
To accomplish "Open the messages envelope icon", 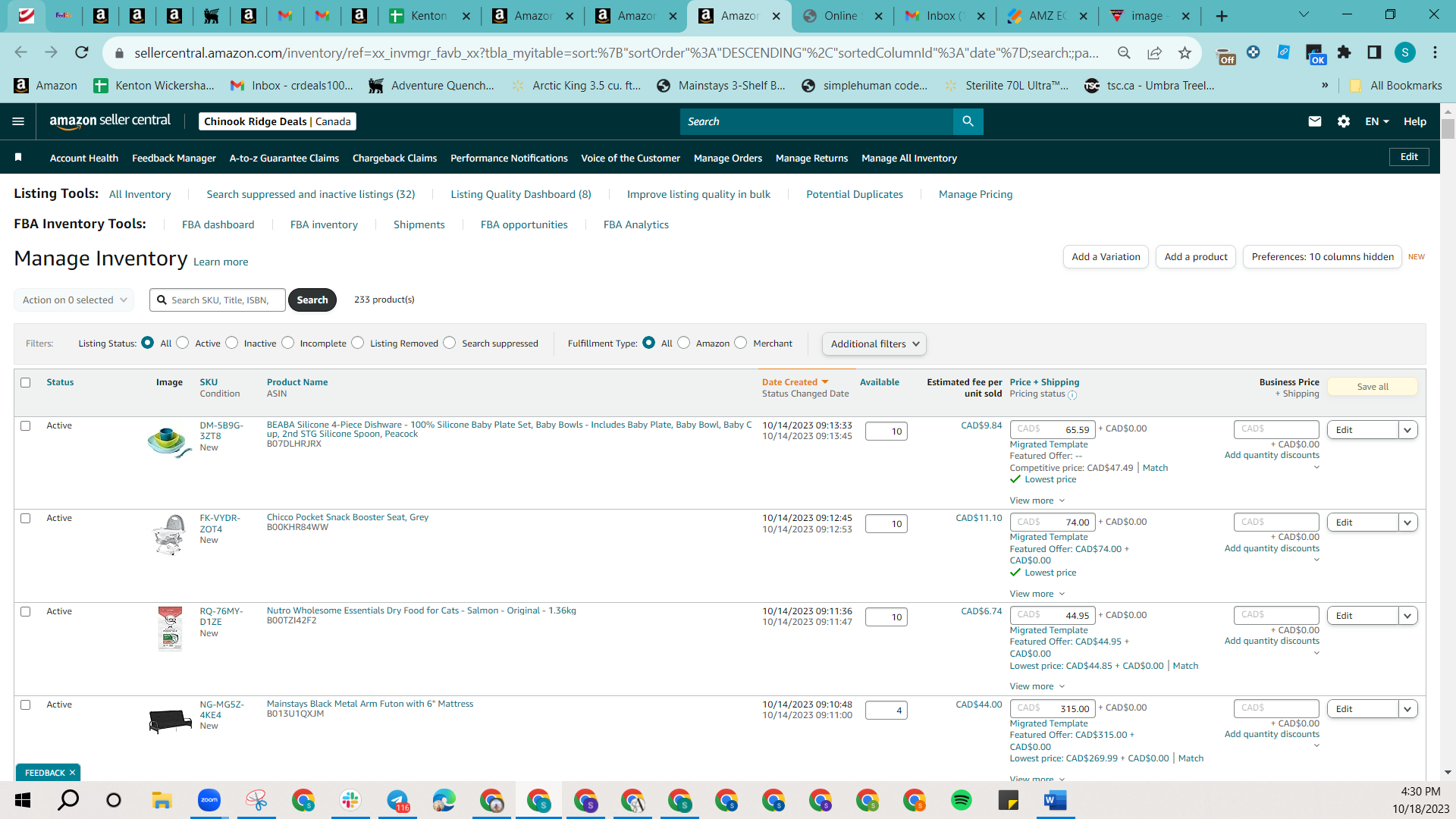I will click(1315, 121).
